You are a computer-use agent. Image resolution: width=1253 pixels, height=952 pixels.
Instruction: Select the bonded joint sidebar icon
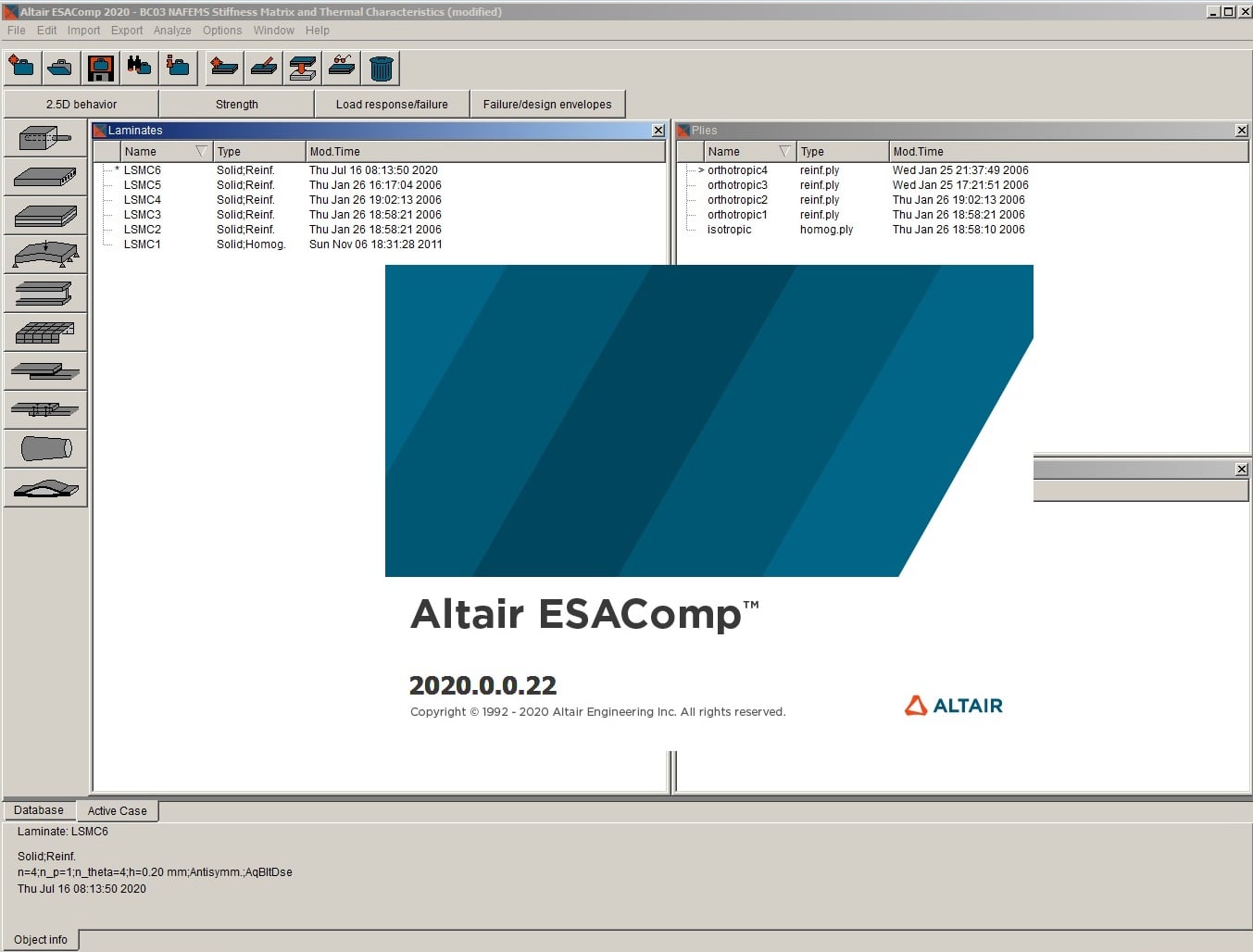(45, 371)
